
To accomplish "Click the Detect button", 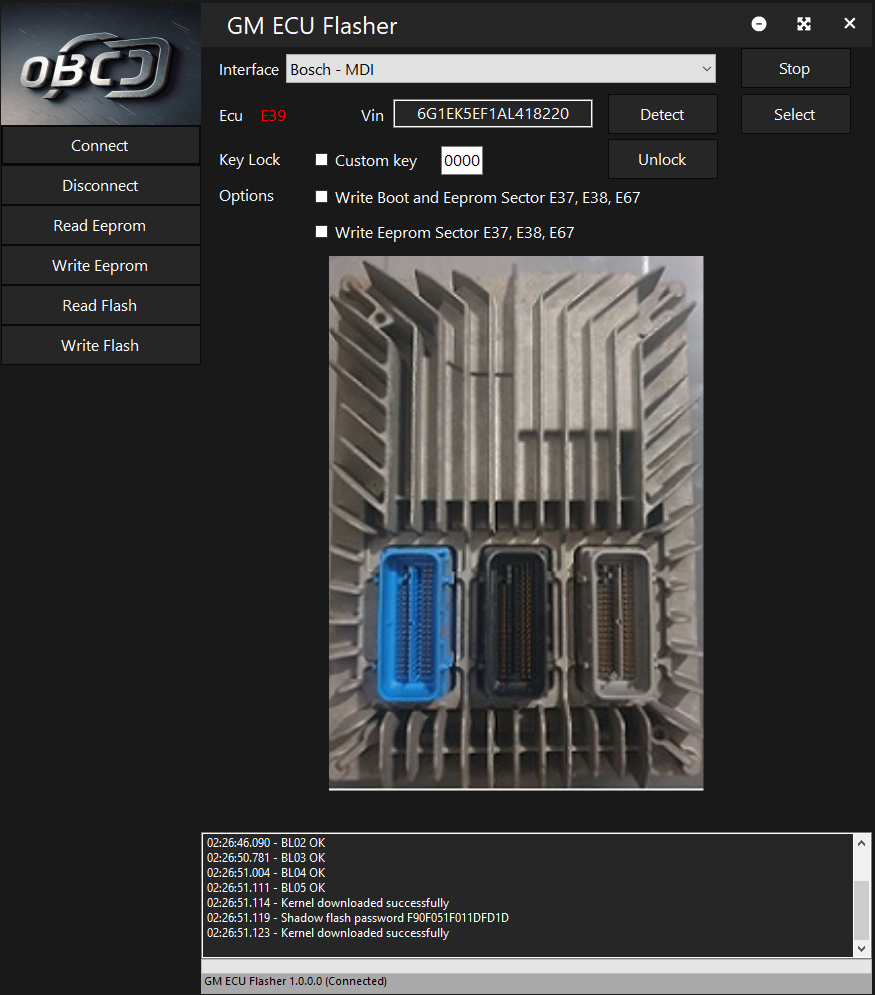I will point(662,114).
